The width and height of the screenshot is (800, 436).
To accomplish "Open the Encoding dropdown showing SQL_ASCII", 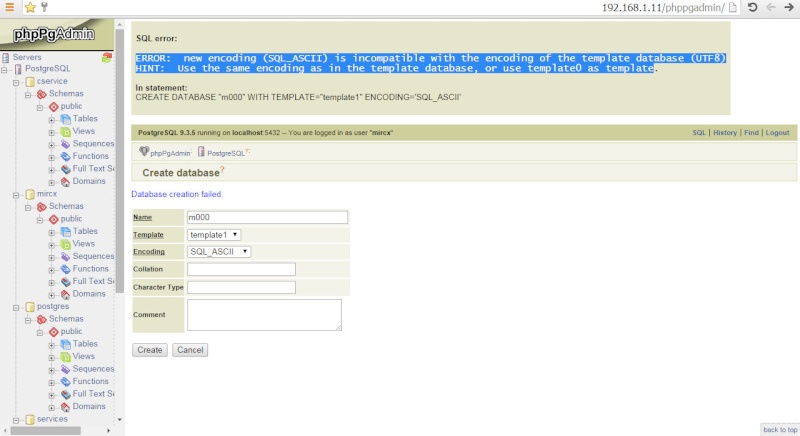I will [x=219, y=251].
